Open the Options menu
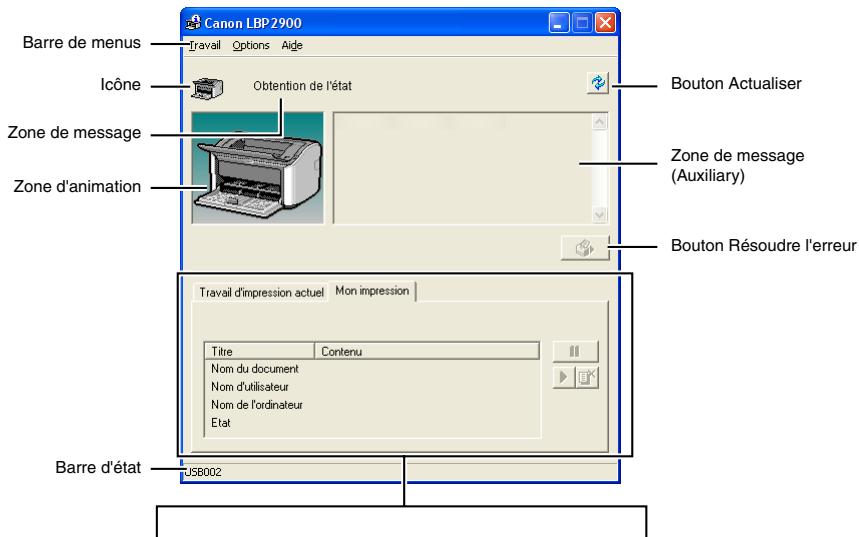 251,45
